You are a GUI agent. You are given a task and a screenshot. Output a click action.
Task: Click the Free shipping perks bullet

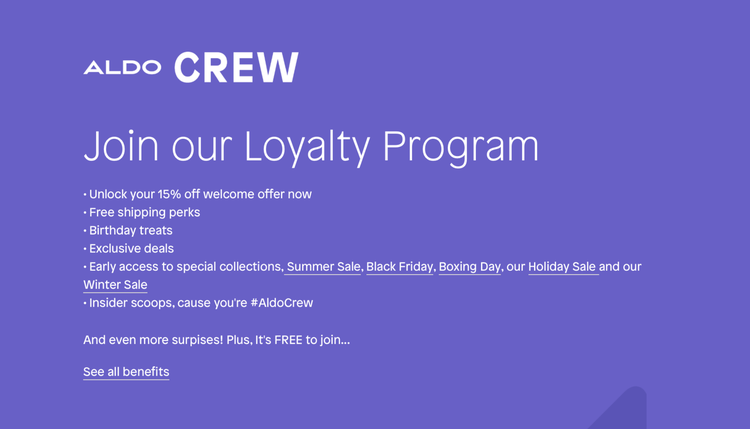144,213
